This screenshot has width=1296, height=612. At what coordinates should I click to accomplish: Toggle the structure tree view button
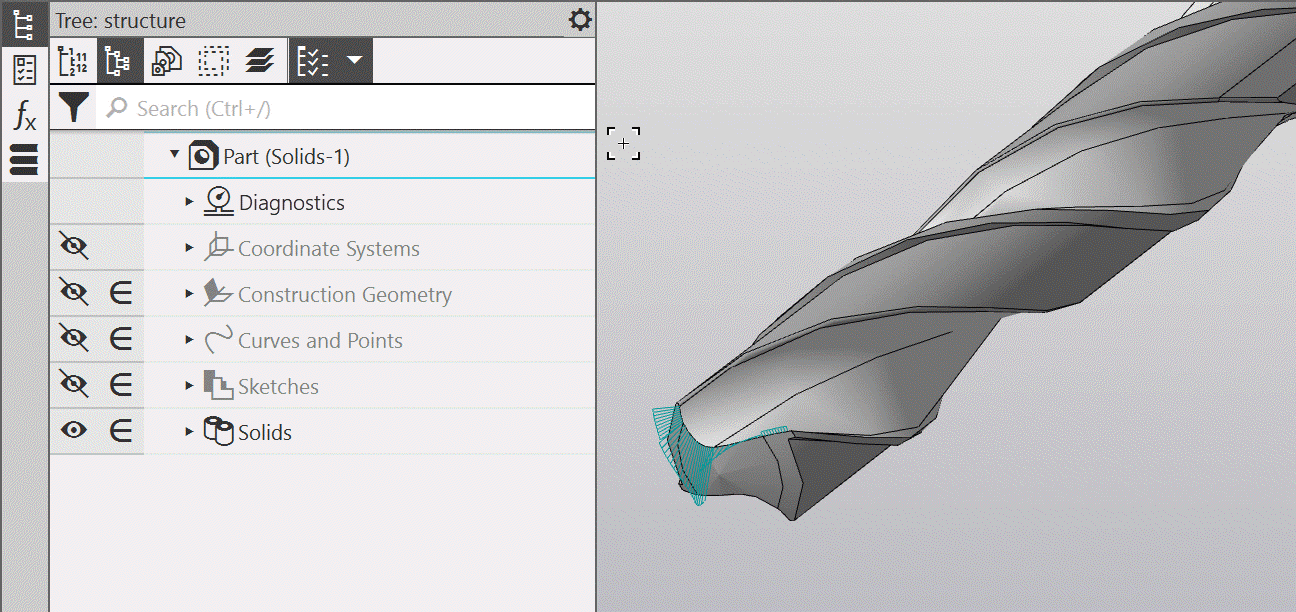point(119,62)
